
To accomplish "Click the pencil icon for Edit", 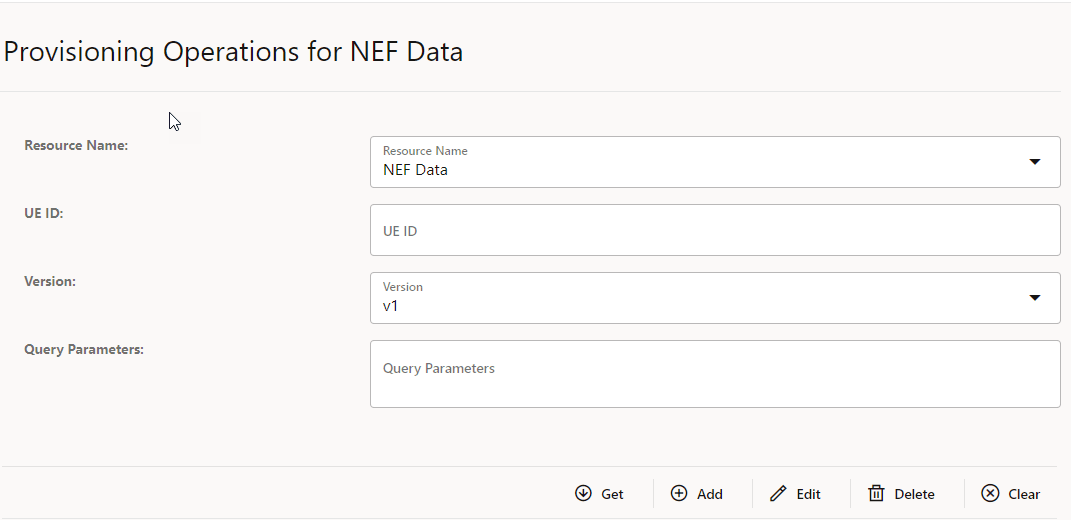I will pyautogui.click(x=778, y=493).
